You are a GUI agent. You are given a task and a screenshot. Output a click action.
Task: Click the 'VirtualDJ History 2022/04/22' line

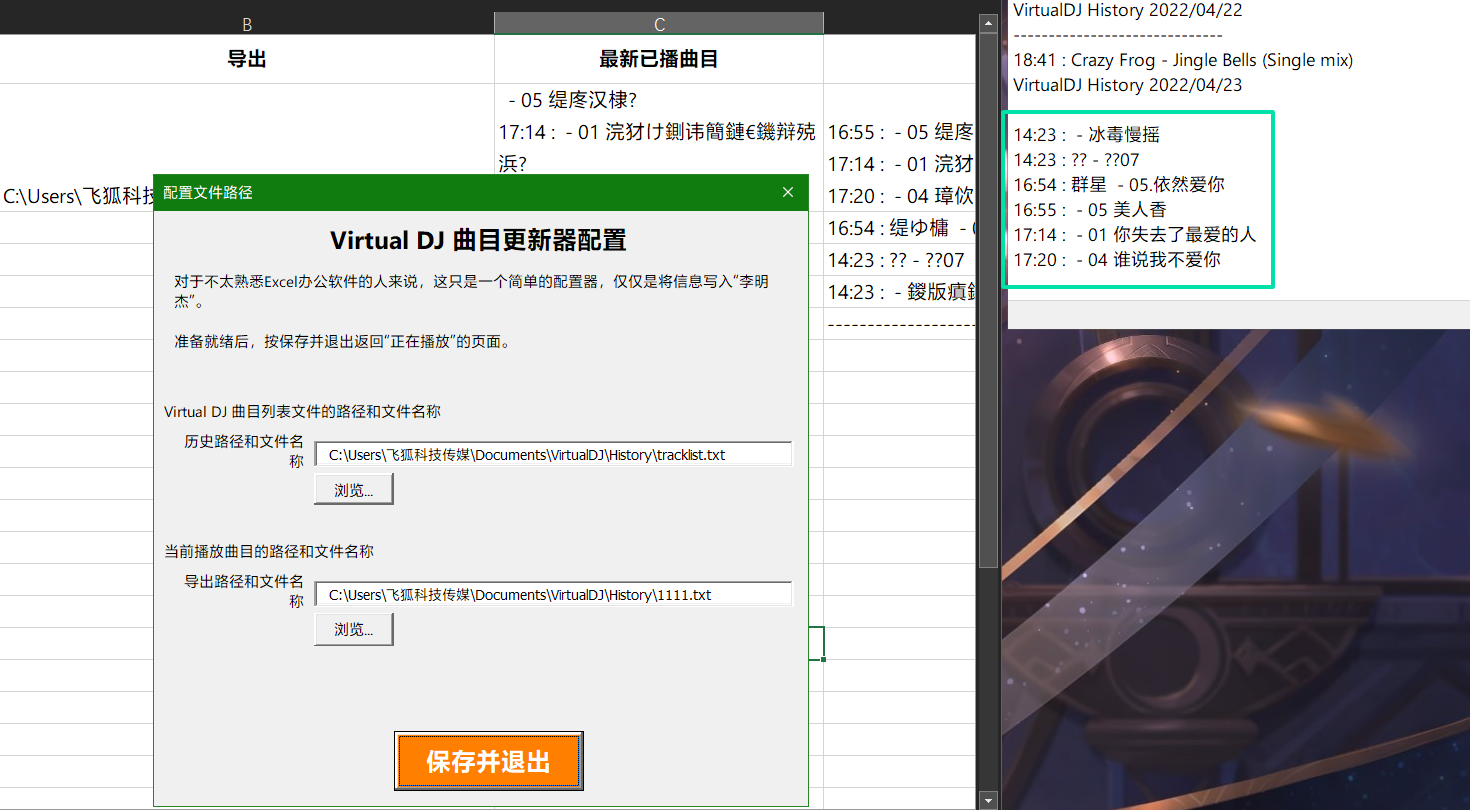1128,10
